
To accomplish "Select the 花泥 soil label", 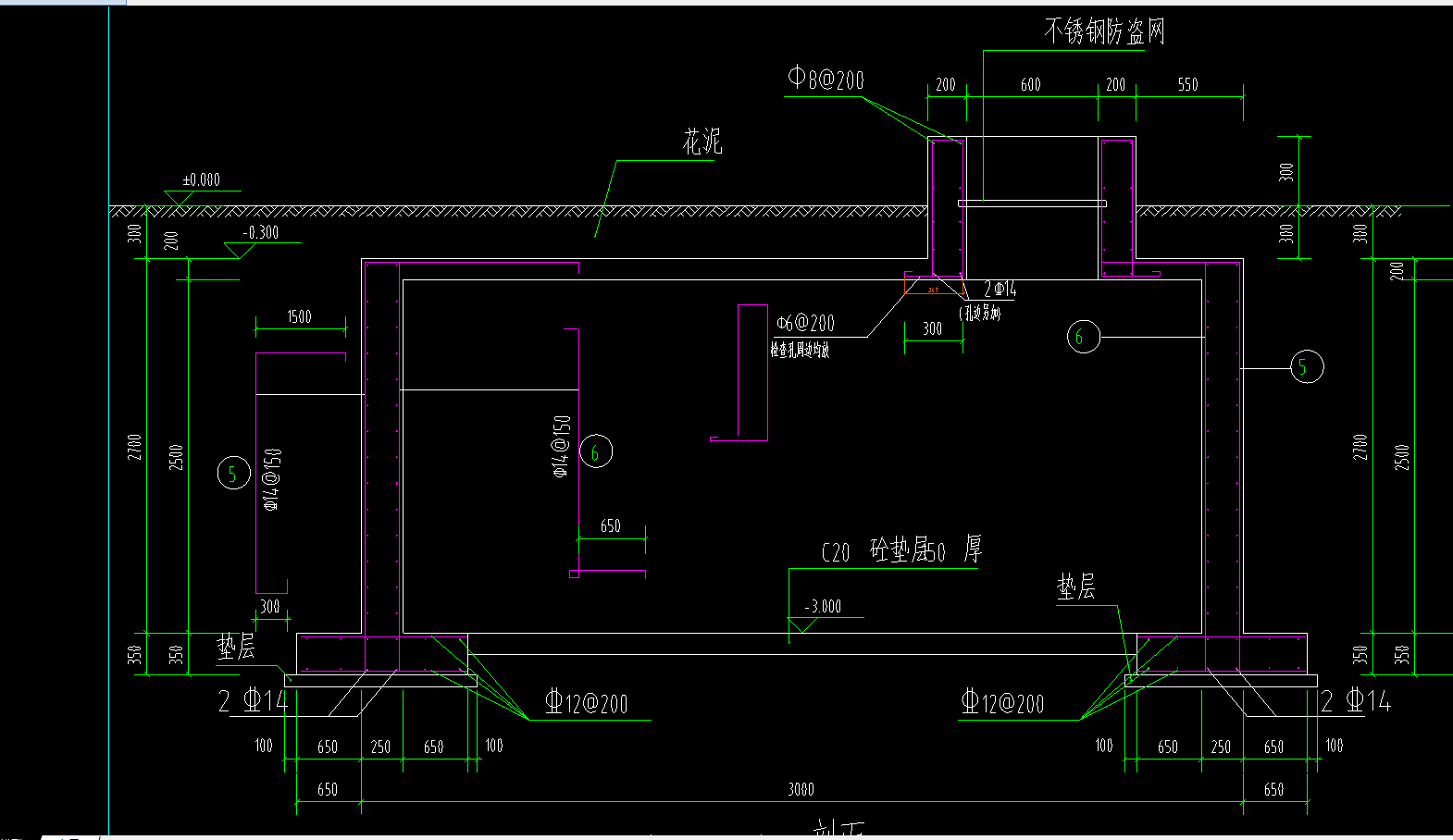I will point(702,142).
